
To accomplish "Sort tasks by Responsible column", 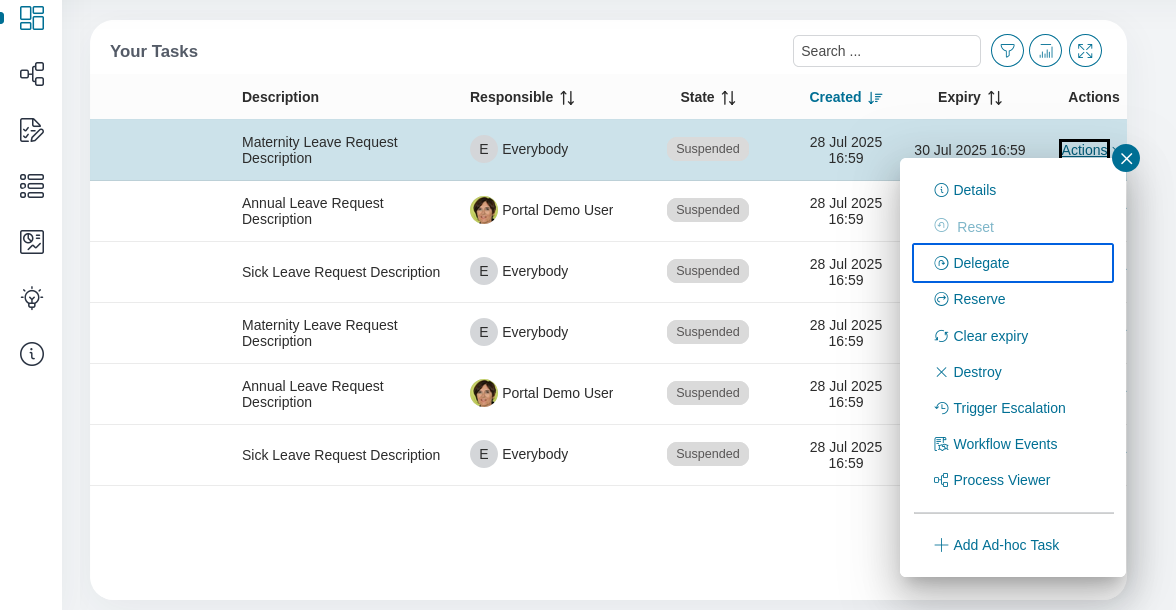I will point(567,98).
